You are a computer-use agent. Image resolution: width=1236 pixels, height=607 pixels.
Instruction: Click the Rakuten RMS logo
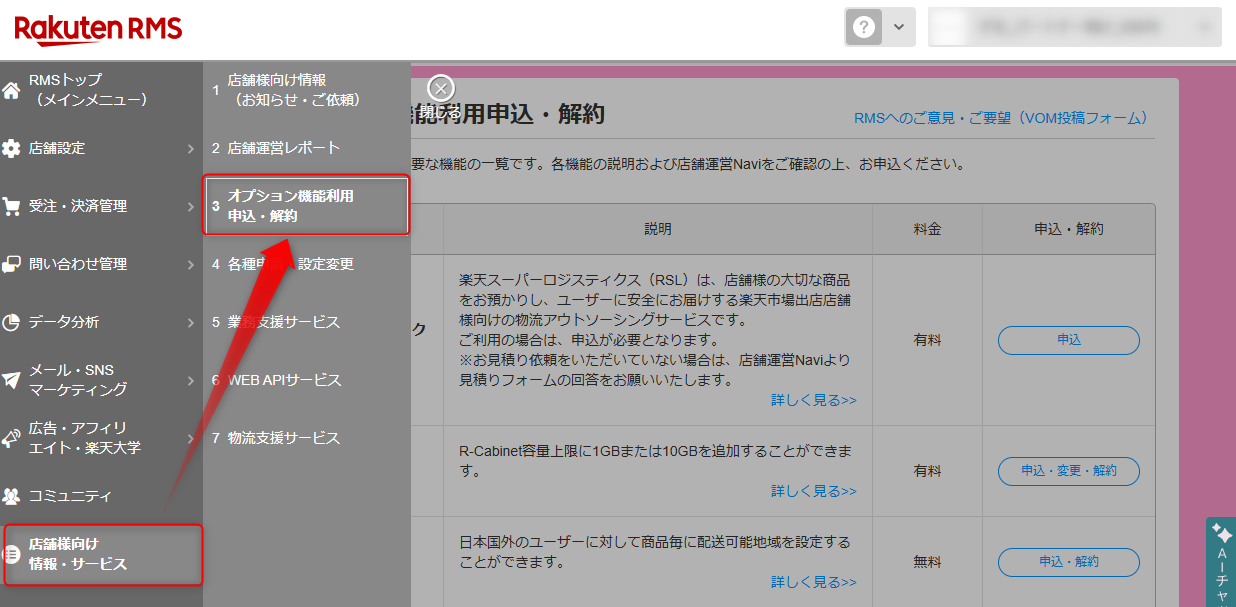[x=98, y=30]
